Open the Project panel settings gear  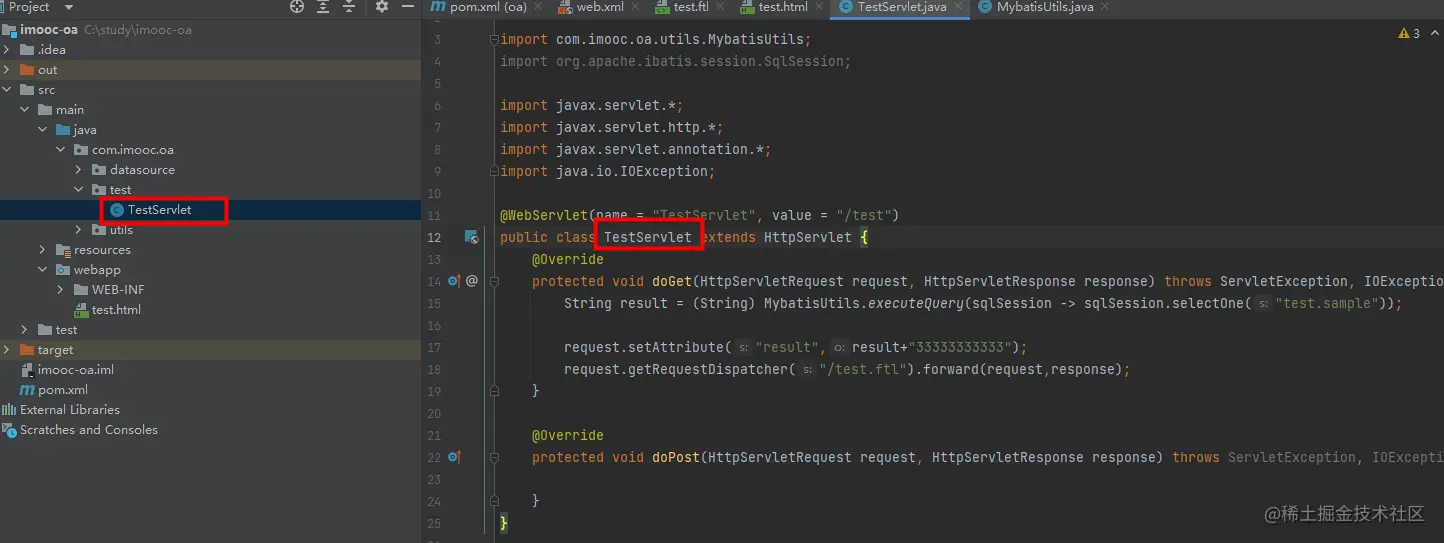point(382,6)
